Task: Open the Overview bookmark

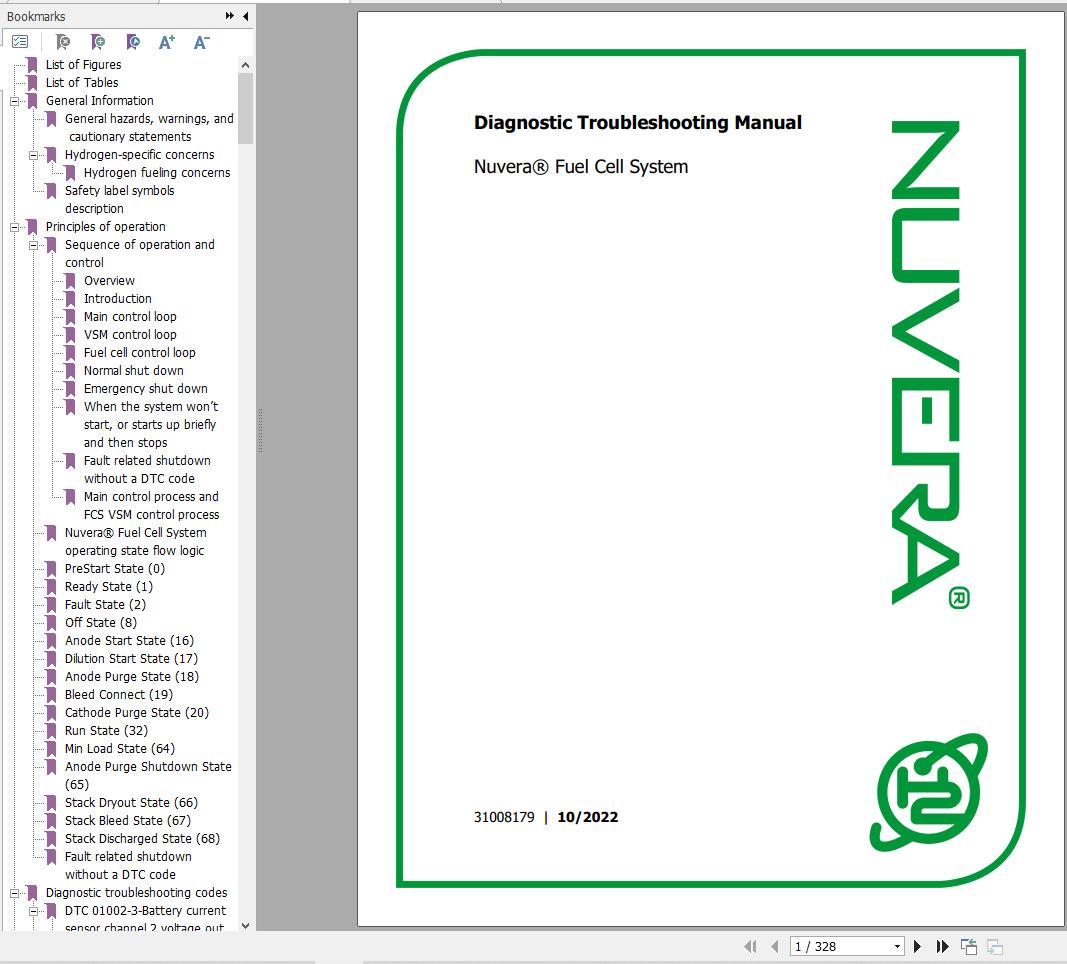Action: point(110,280)
